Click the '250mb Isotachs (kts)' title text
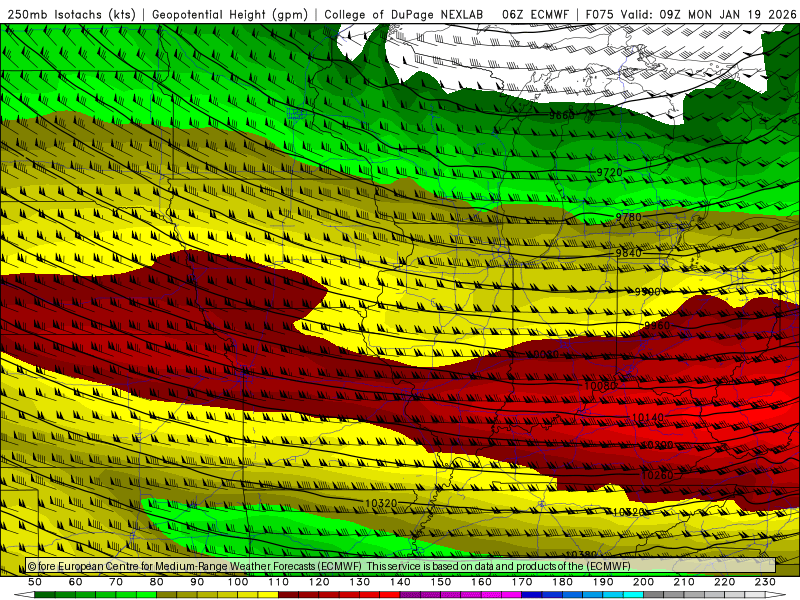800x600 pixels. click(72, 14)
